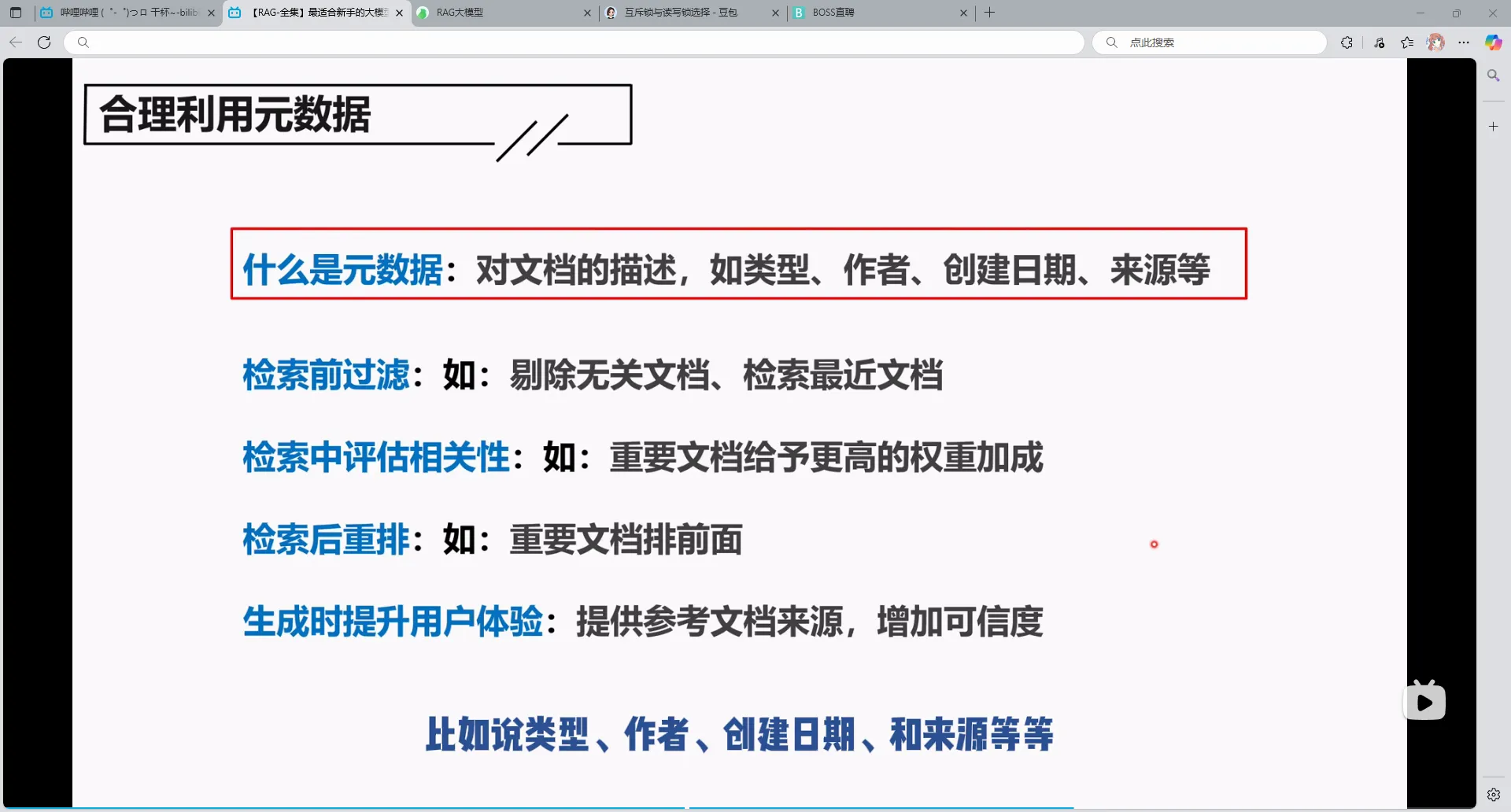Click the browser refresh button

point(44,42)
